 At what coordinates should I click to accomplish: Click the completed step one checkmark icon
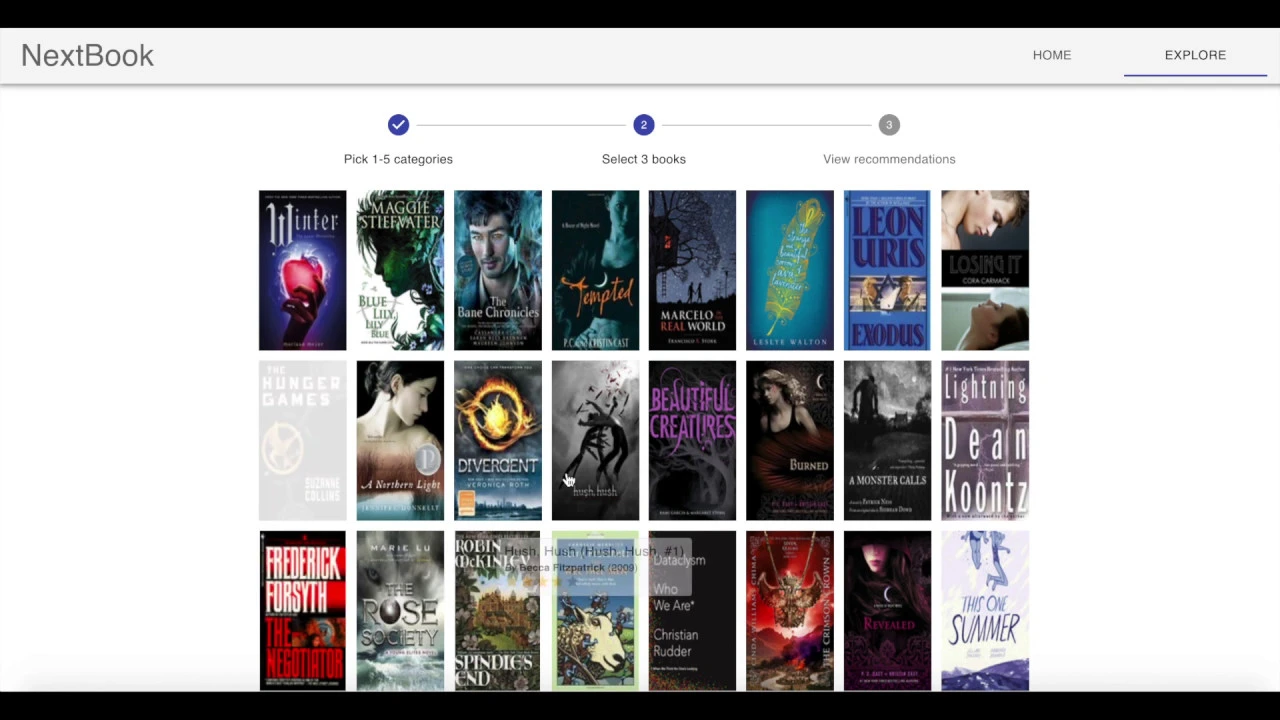coord(398,125)
